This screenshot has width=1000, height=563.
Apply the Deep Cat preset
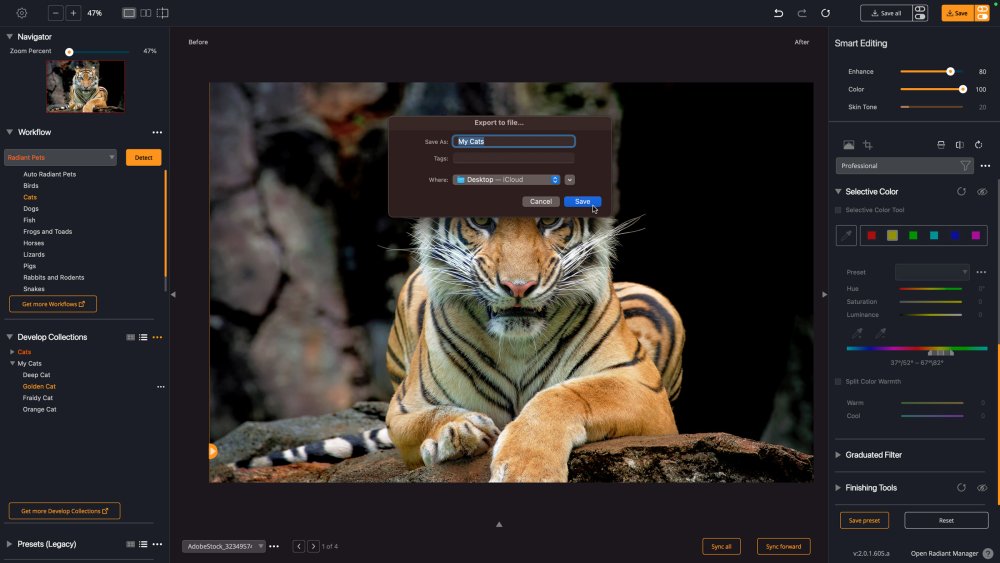36,375
